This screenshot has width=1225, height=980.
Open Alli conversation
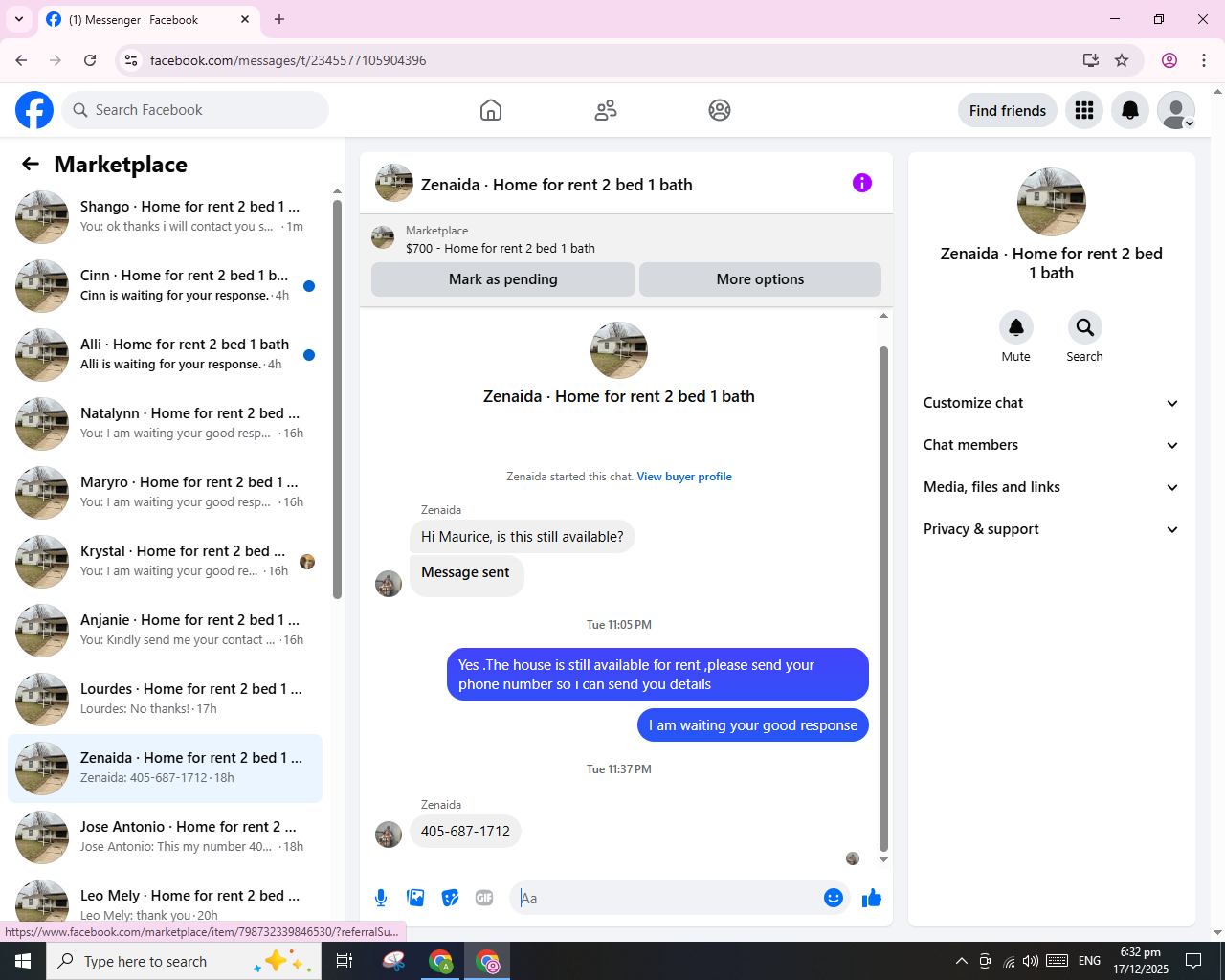point(165,355)
